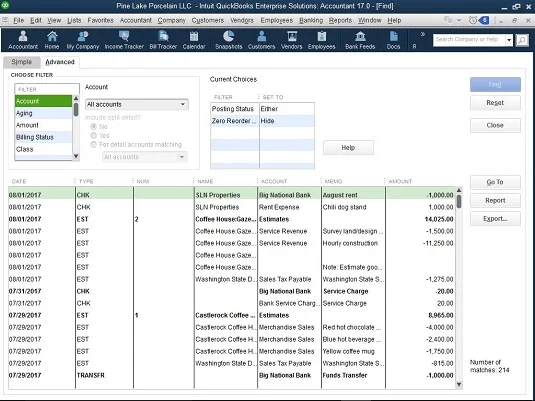The image size is (535, 401).
Task: Select the August rent transaction row
Action: tap(231, 195)
